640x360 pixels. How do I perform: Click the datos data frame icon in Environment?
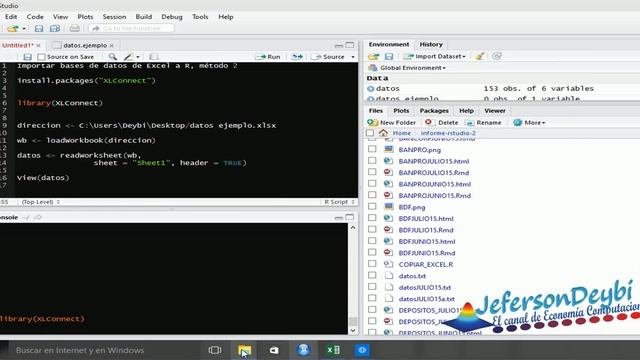pos(370,89)
